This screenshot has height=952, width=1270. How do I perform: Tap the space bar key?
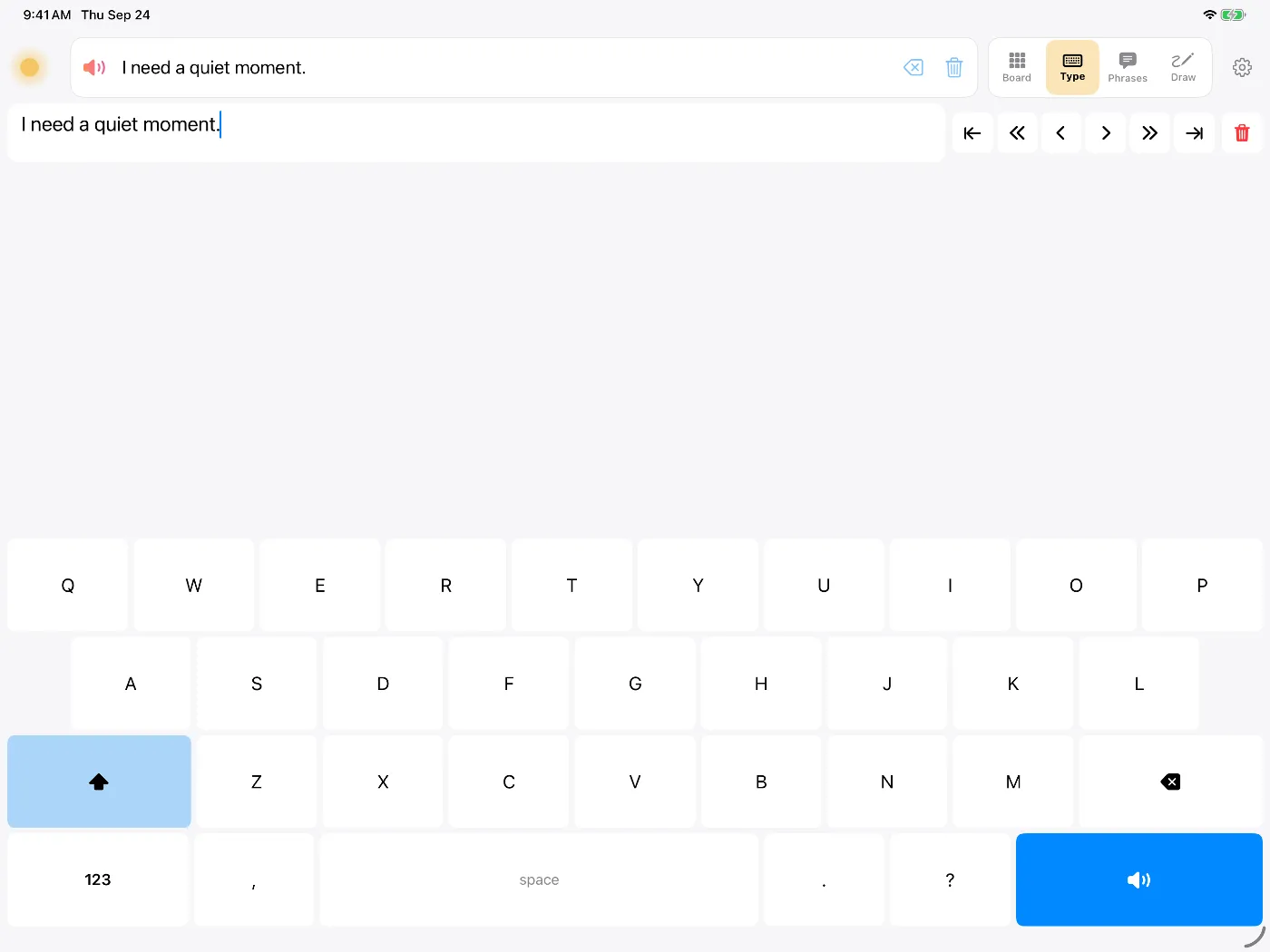539,879
